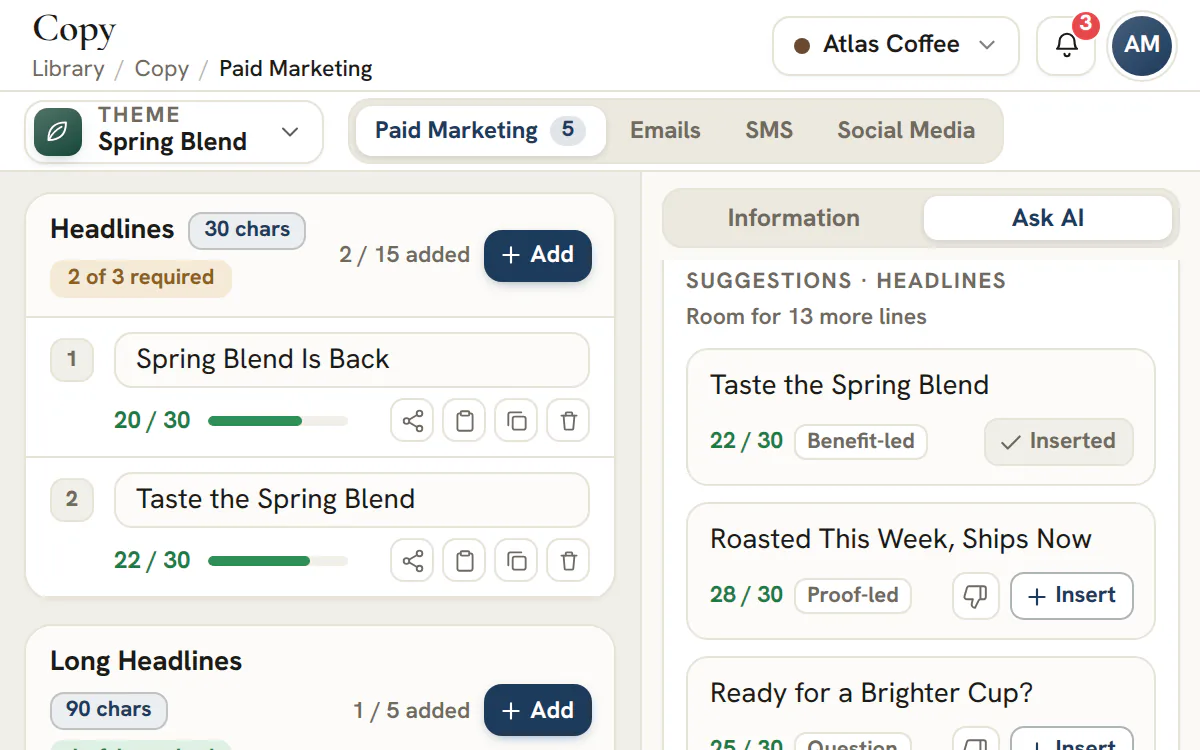1200x750 pixels.
Task: Click Inserted button on Taste the Spring Blend
Action: (1059, 442)
